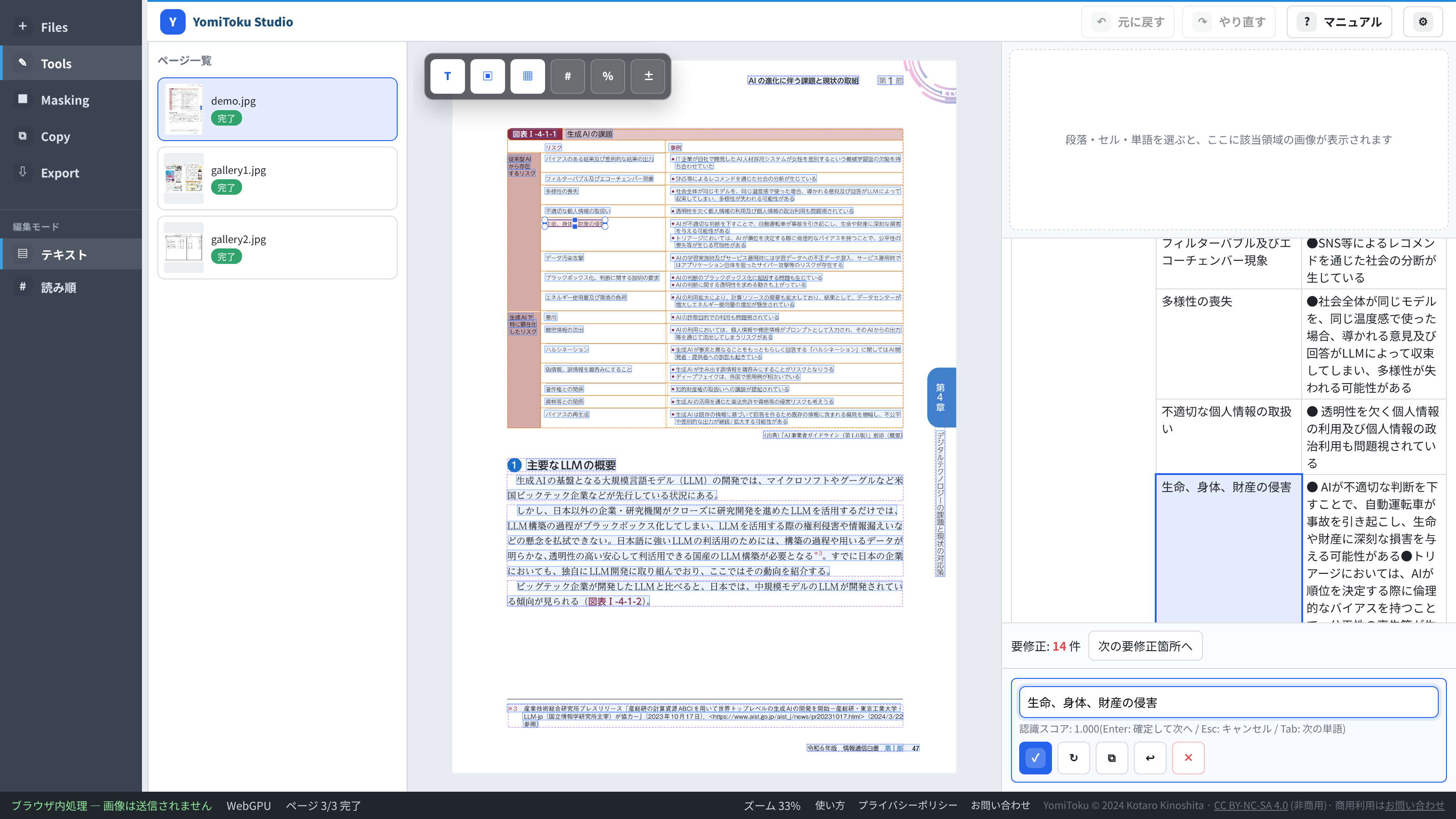This screenshot has height=819, width=1456.
Task: Select gallery1.jpg in the page list
Action: tap(277, 178)
